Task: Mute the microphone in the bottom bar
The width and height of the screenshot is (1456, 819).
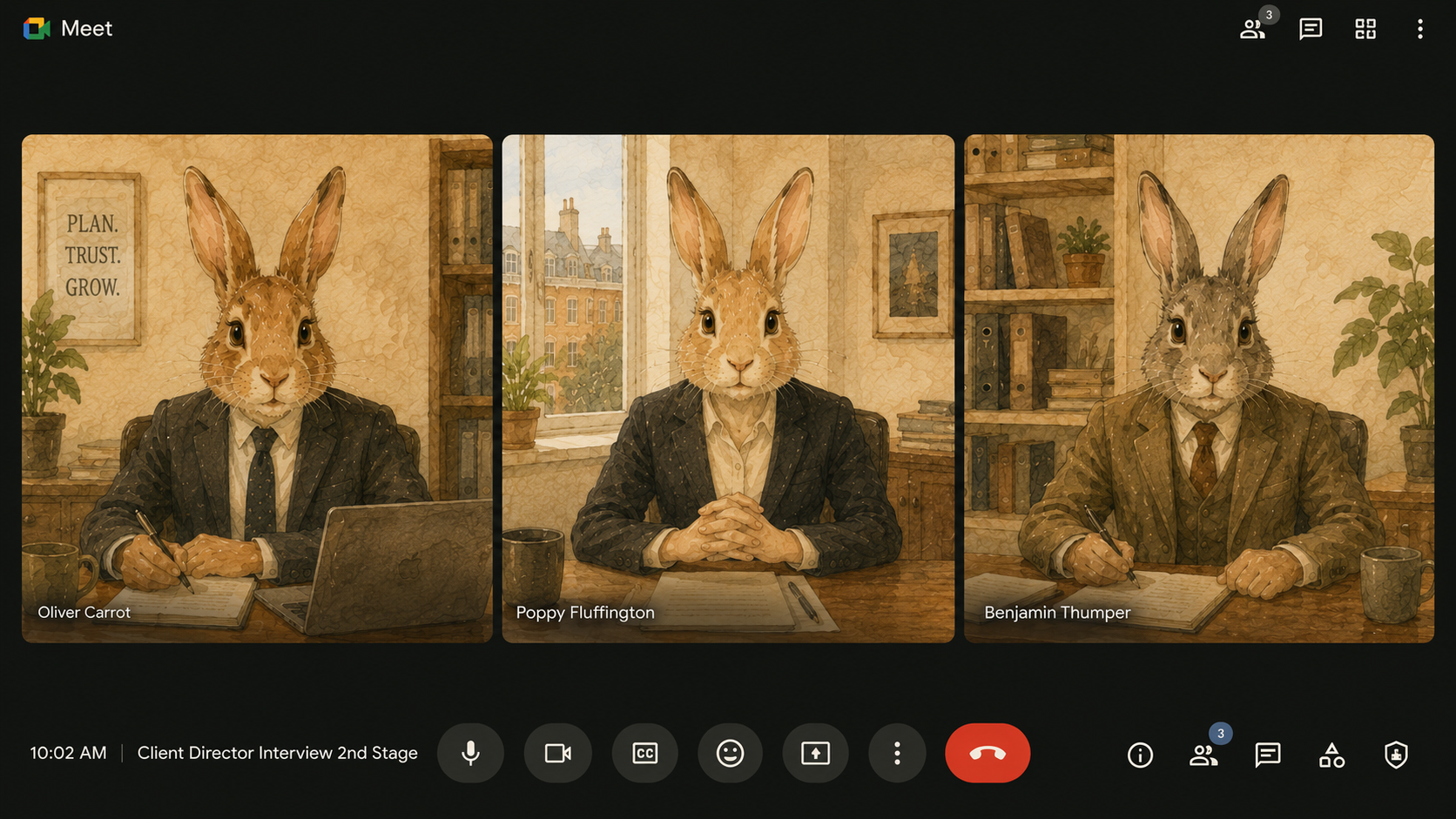Action: pos(470,753)
